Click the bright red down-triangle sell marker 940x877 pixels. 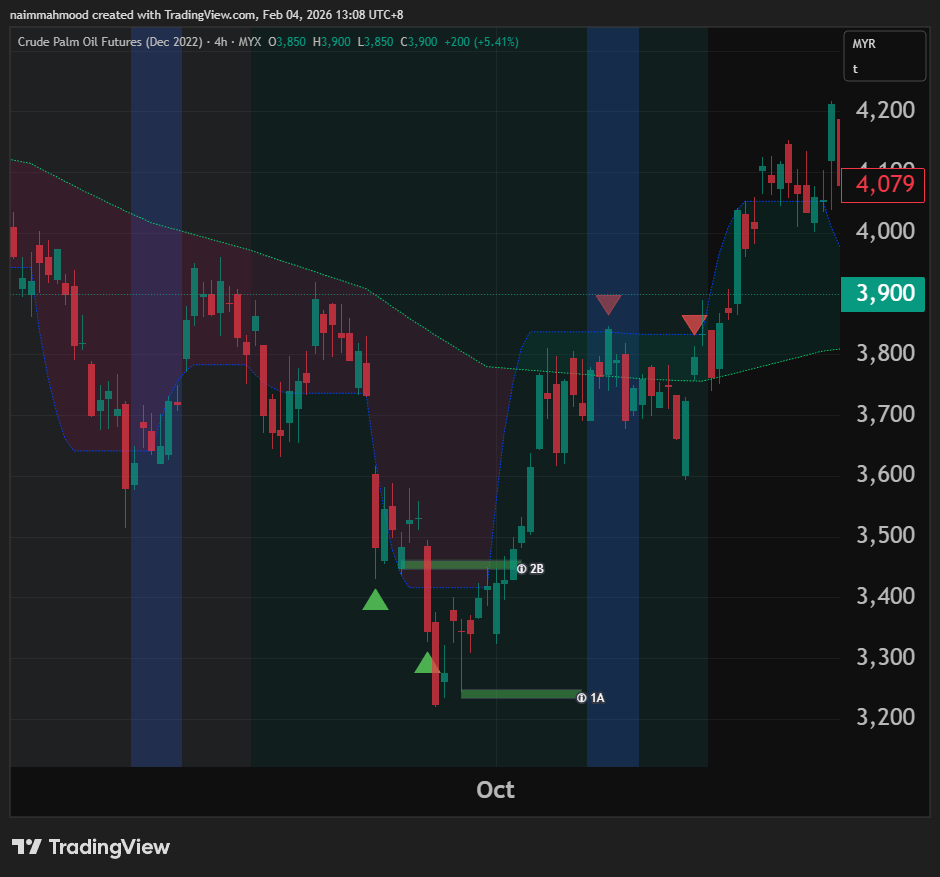tap(693, 324)
